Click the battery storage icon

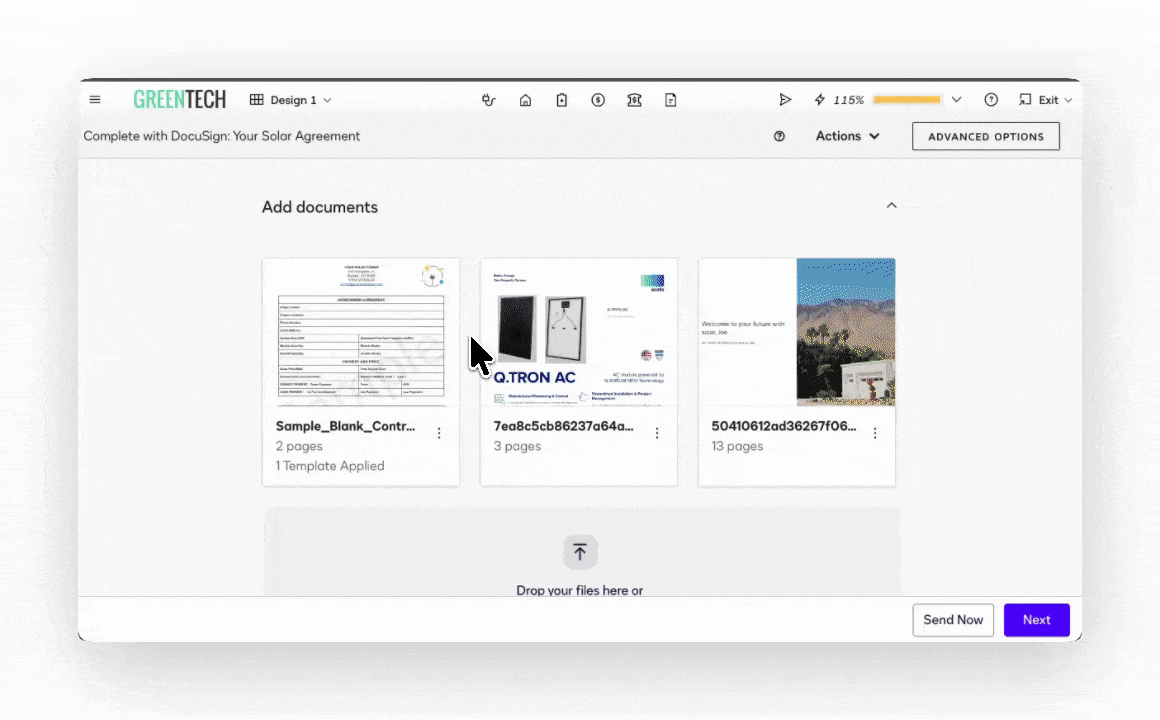(x=562, y=100)
